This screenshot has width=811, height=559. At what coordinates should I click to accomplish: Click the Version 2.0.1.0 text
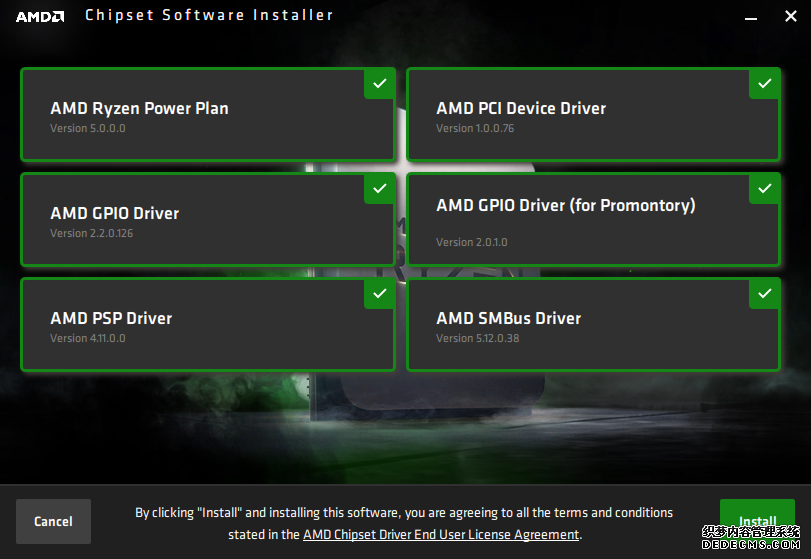point(472,242)
